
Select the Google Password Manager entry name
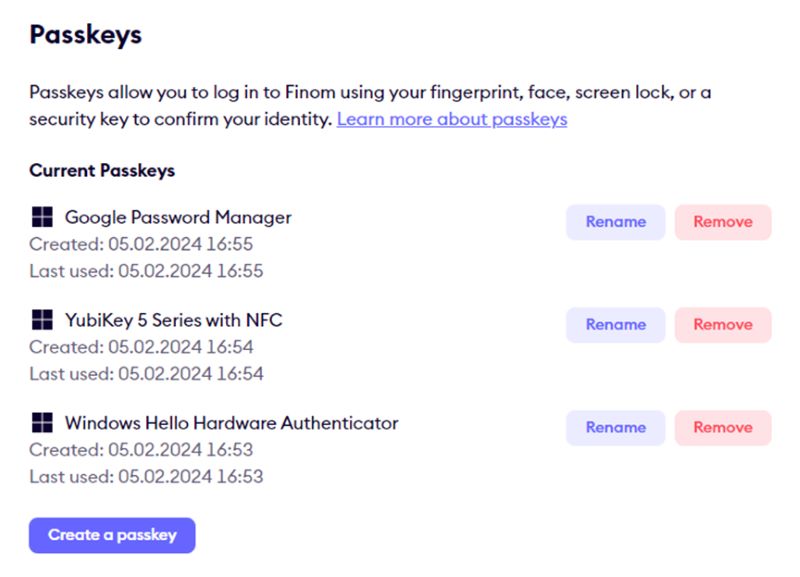178,217
